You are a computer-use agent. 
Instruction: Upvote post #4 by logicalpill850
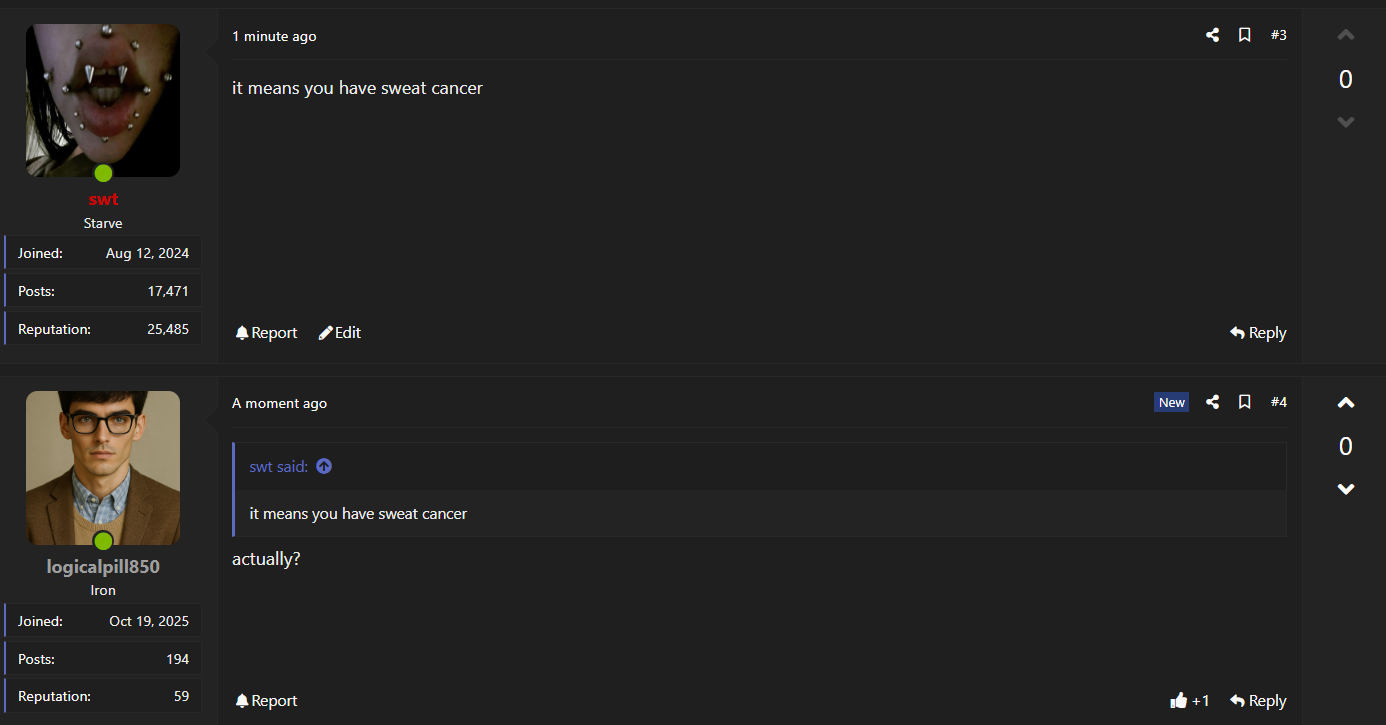(1346, 403)
